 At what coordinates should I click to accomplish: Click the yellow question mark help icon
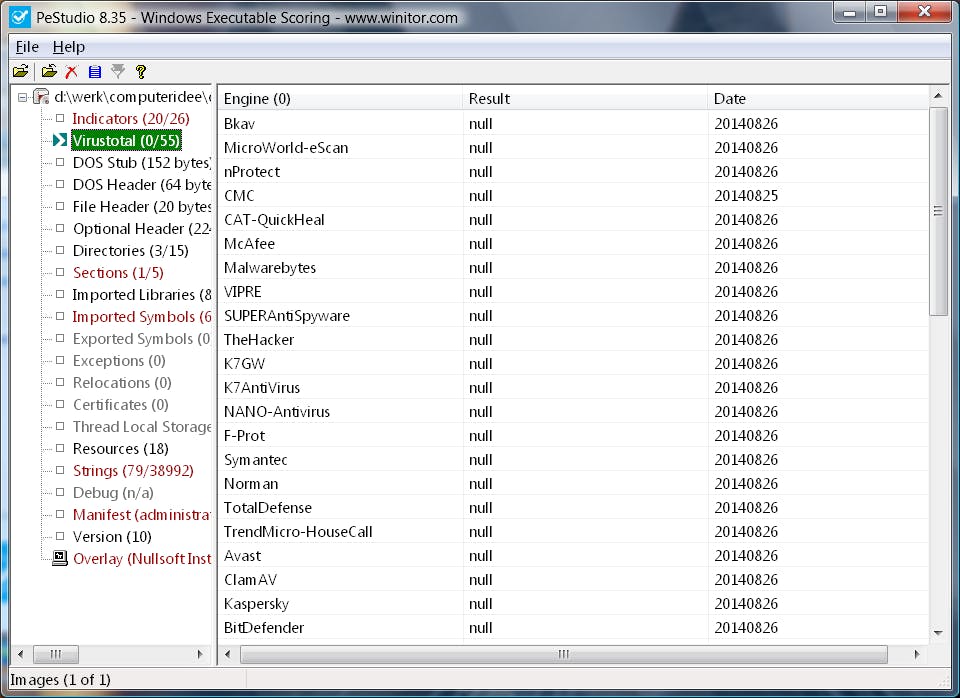141,72
